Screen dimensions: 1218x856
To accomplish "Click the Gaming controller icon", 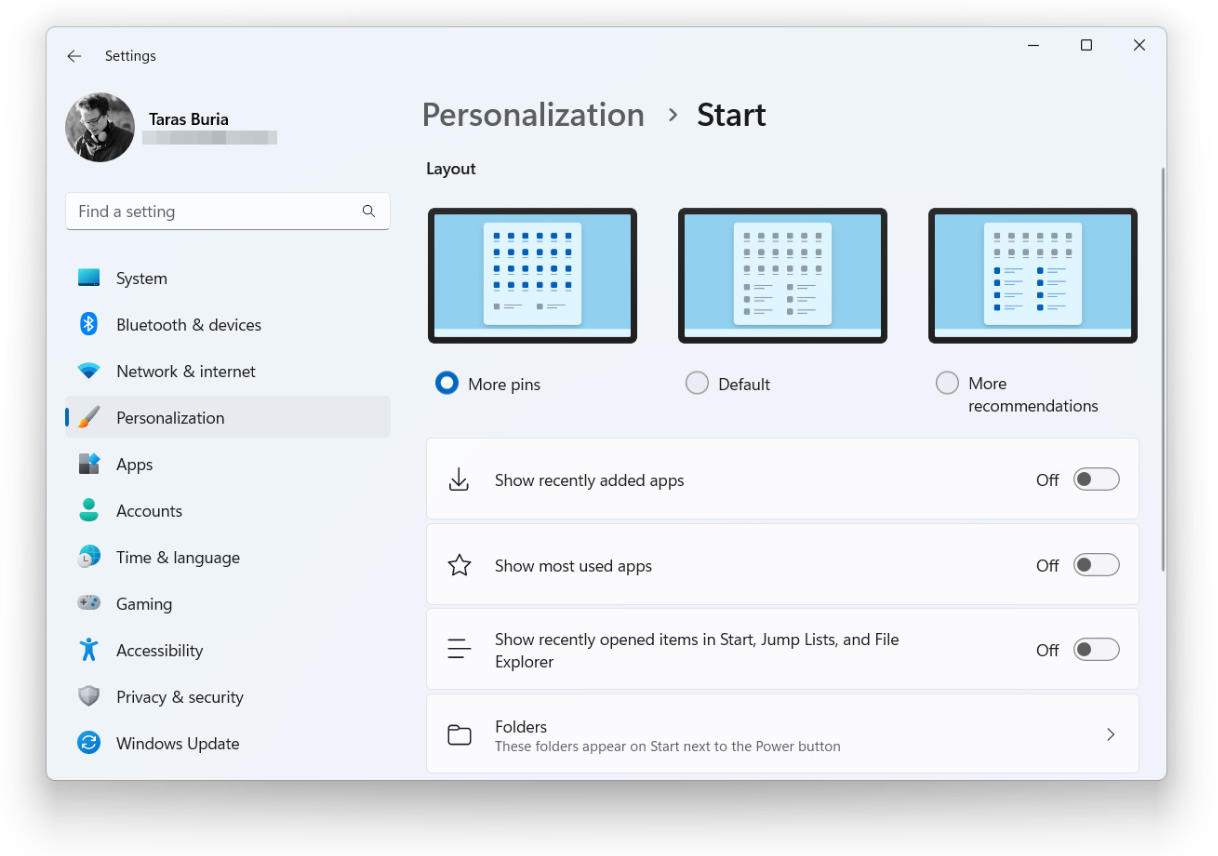I will [x=89, y=604].
